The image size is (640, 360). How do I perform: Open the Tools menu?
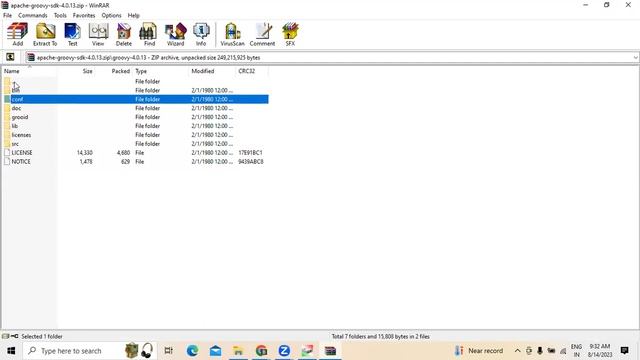(60, 15)
